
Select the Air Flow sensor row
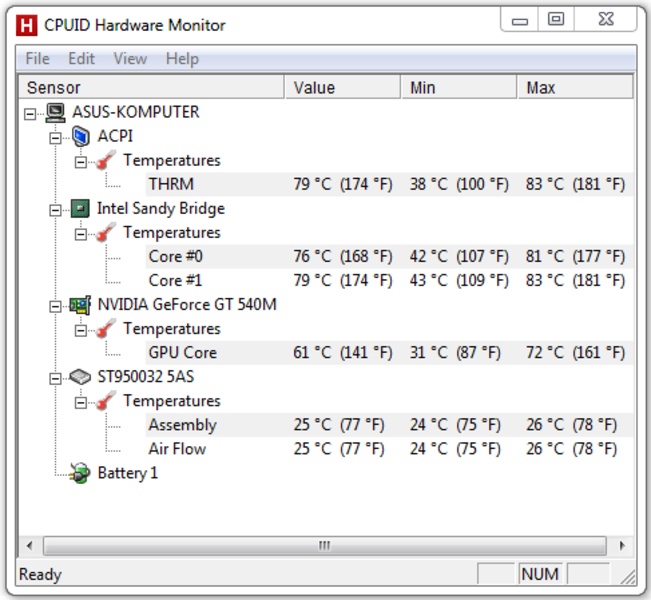389,449
